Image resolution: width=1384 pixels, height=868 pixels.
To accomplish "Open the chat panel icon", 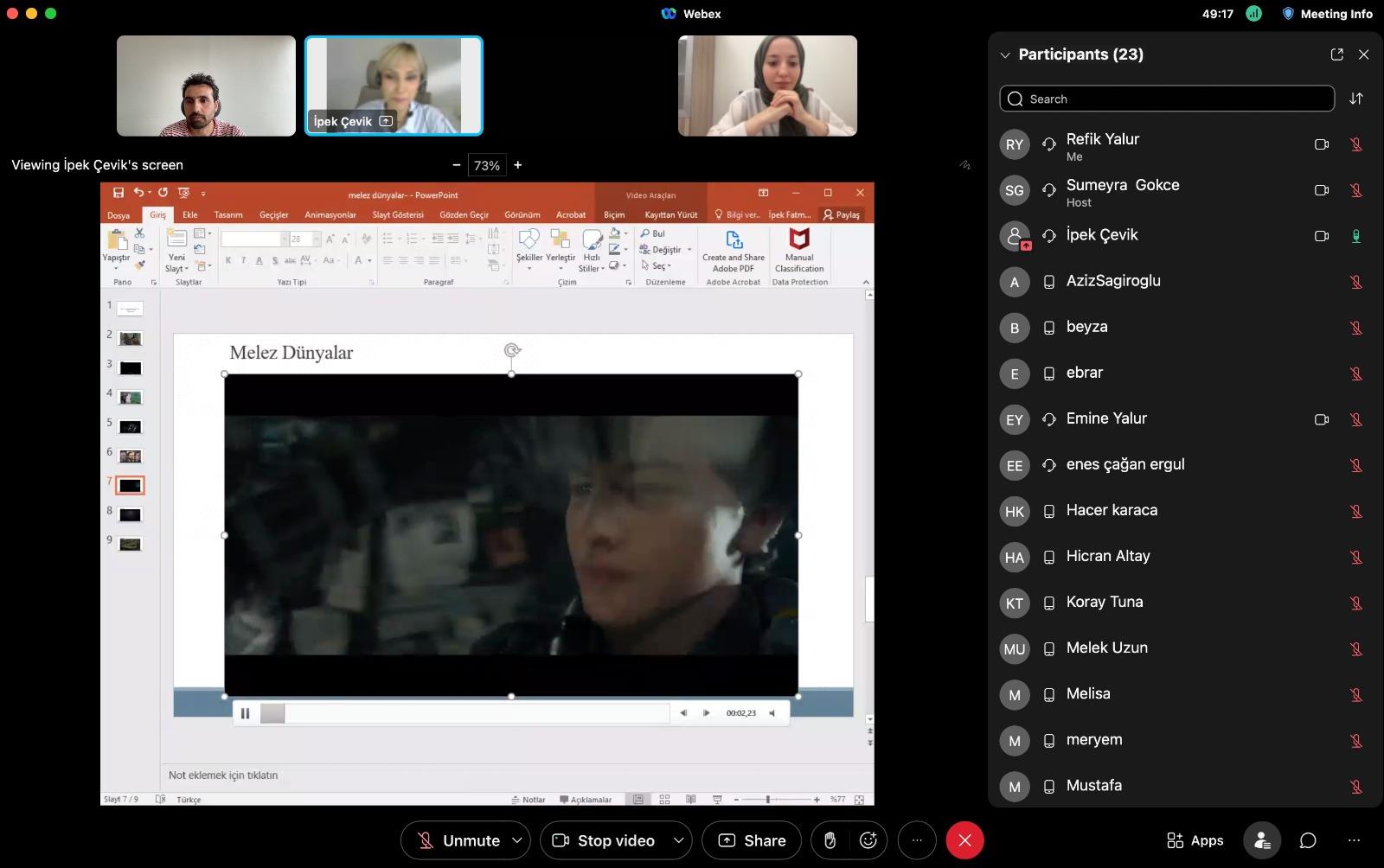I will pyautogui.click(x=1308, y=840).
